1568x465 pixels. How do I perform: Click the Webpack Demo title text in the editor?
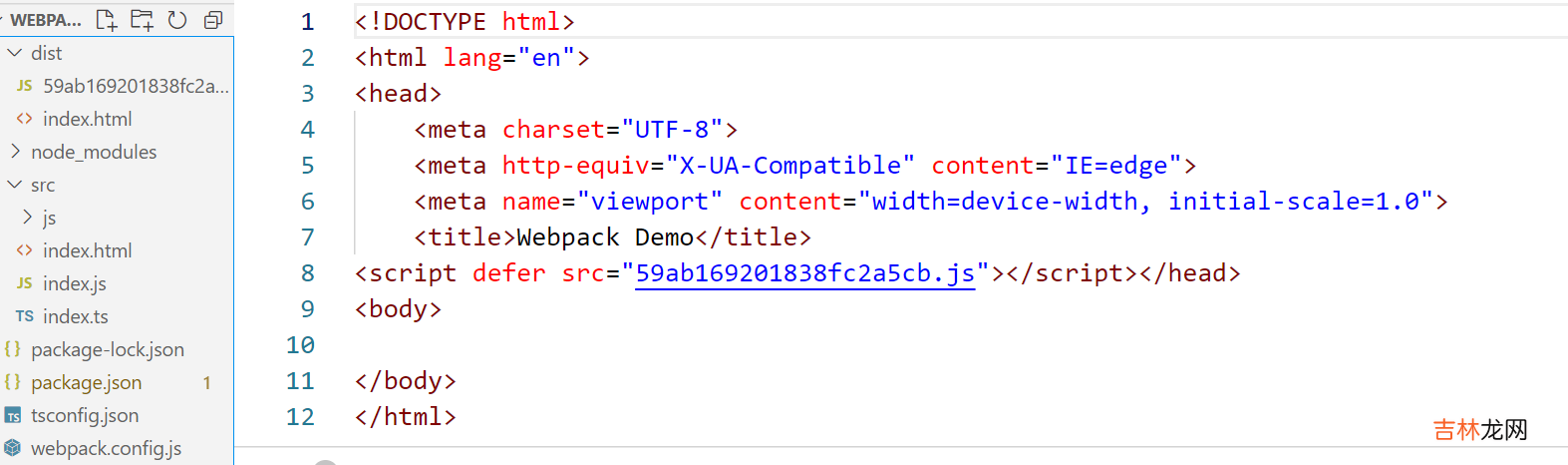coord(604,237)
